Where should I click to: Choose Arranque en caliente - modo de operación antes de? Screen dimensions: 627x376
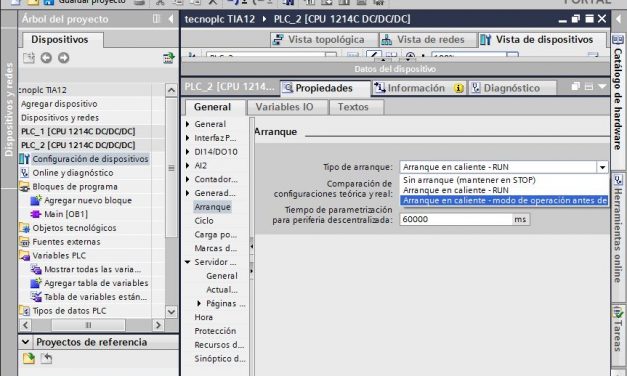(x=504, y=200)
